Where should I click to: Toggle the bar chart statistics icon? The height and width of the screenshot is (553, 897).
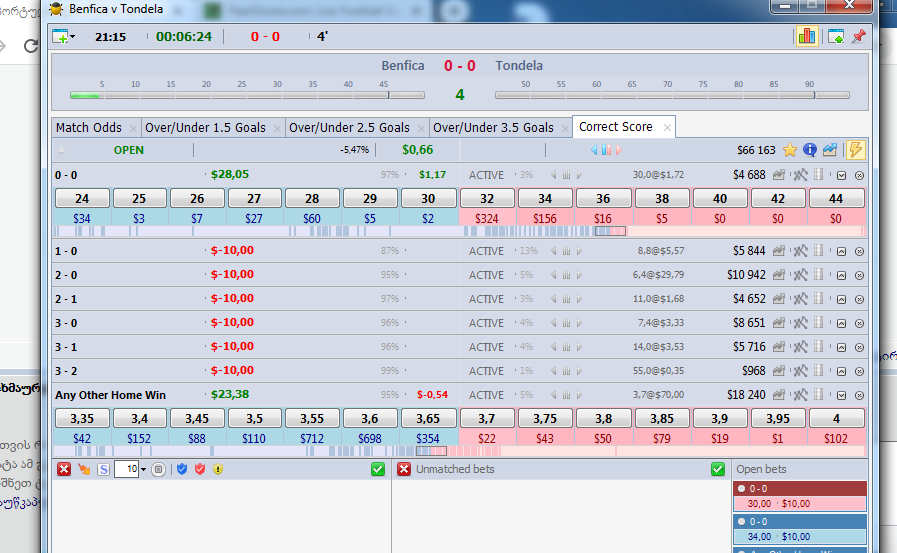[x=807, y=37]
